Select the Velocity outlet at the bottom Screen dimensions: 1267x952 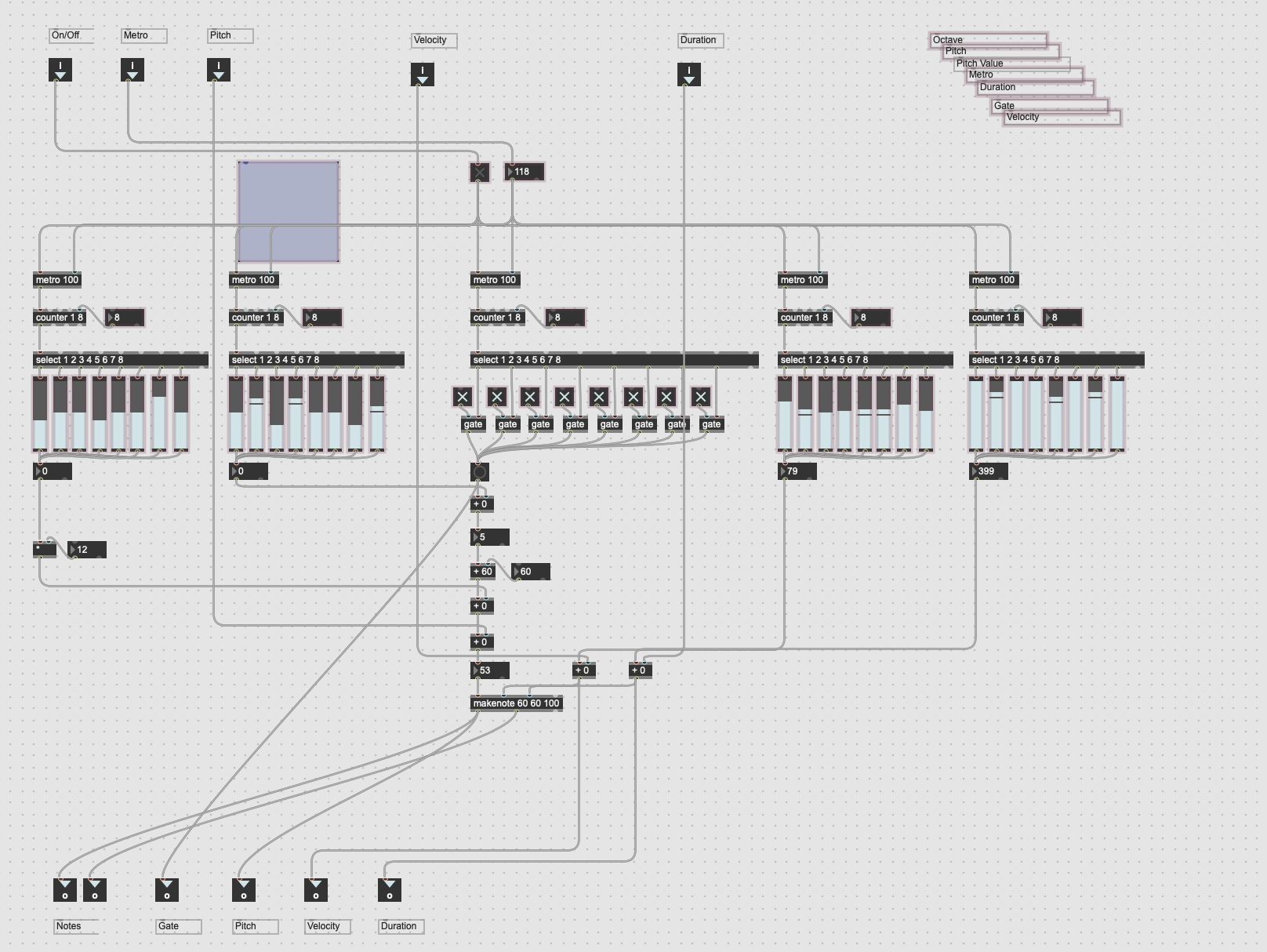click(x=316, y=890)
